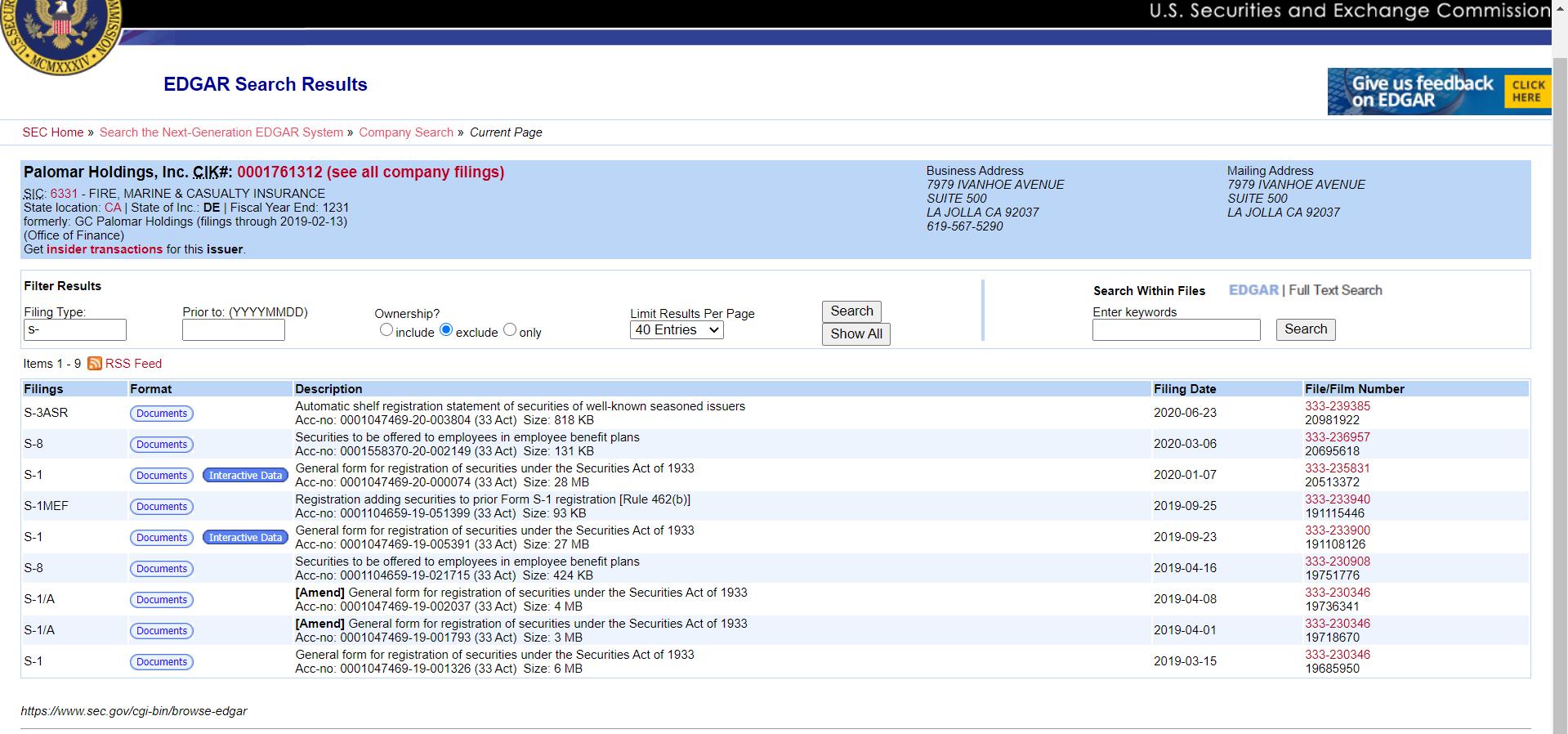Open Documents for S-1MEF filing
Viewport: 1568px width, 734px height.
(162, 507)
